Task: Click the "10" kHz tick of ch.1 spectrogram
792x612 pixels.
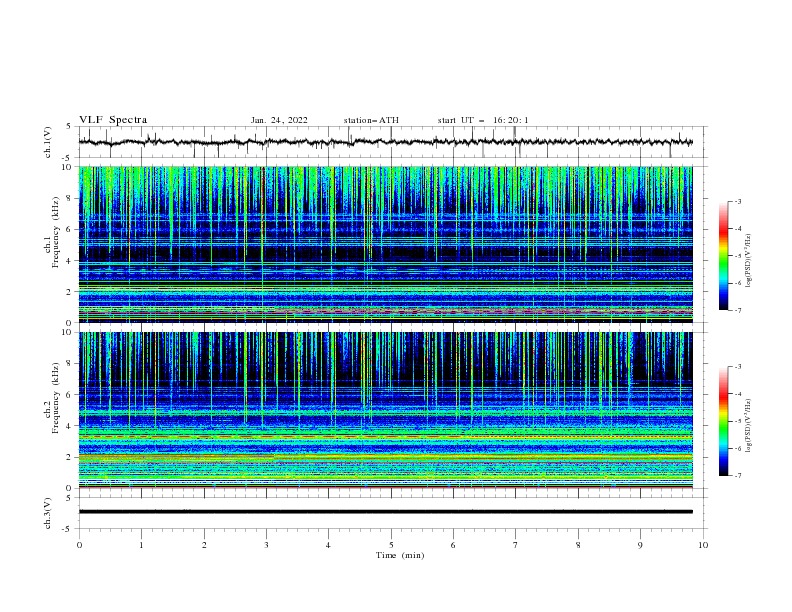Action: (69, 167)
